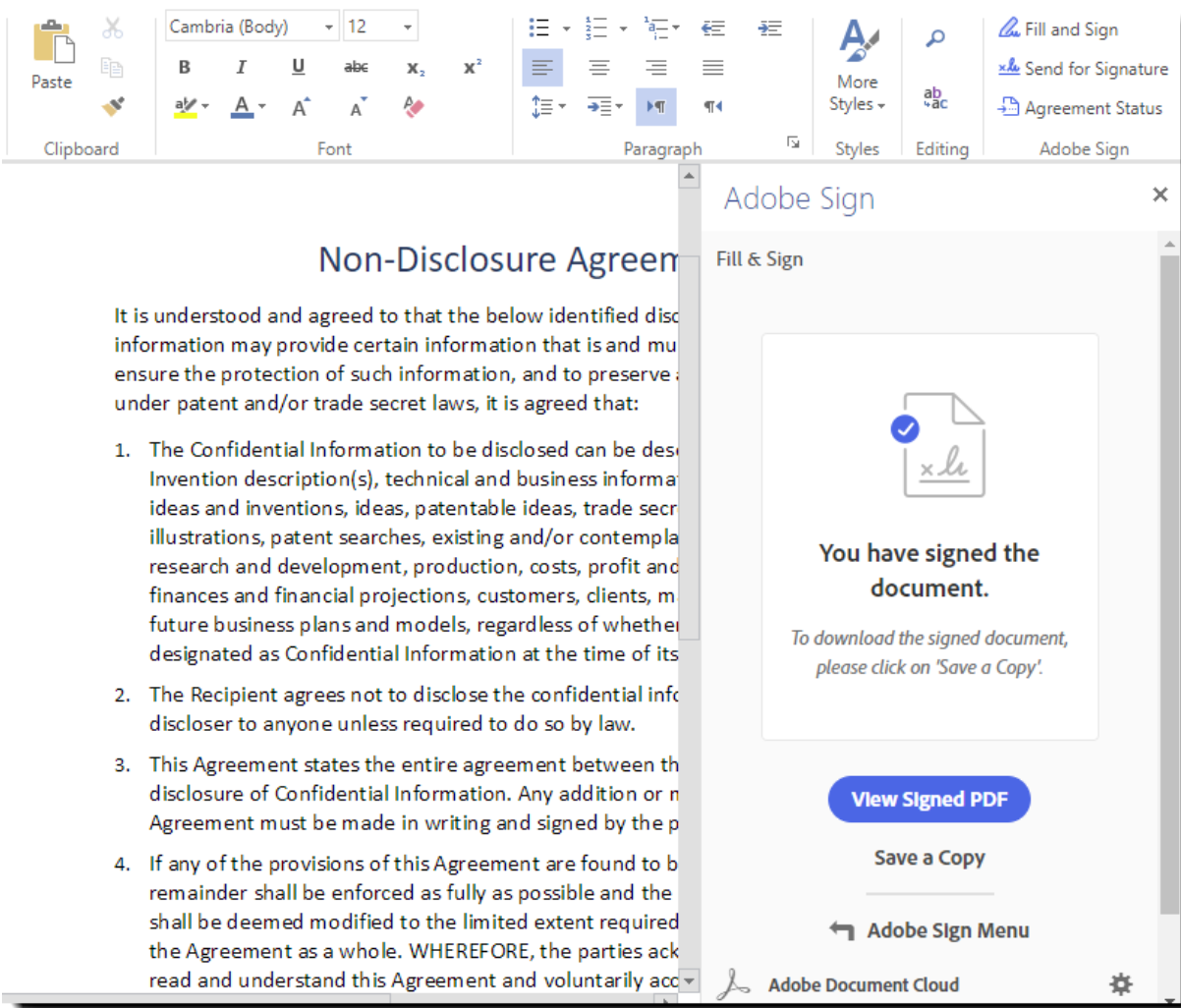Toggle underline formatting

(x=298, y=67)
